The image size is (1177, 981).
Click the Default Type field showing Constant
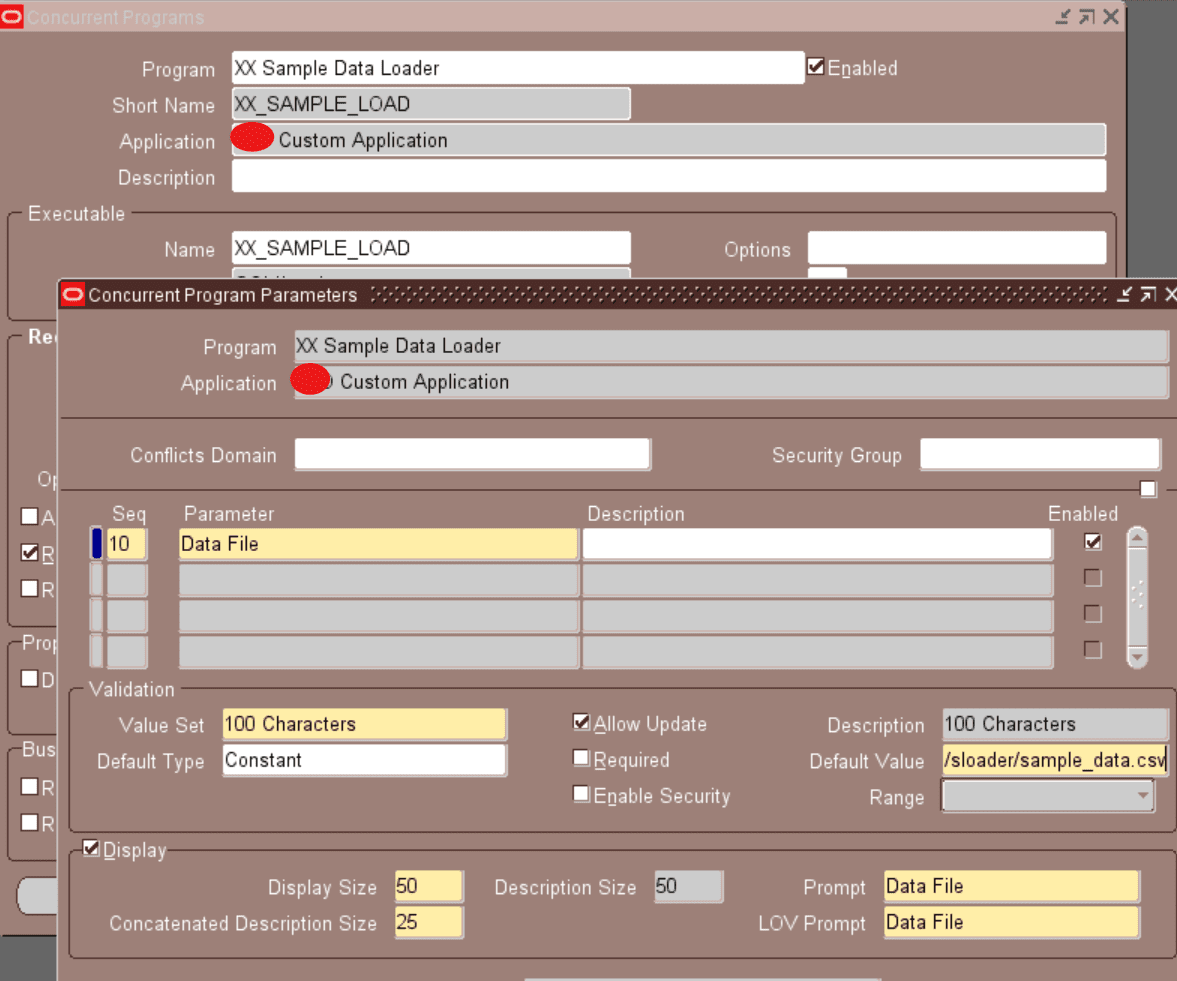(x=364, y=760)
